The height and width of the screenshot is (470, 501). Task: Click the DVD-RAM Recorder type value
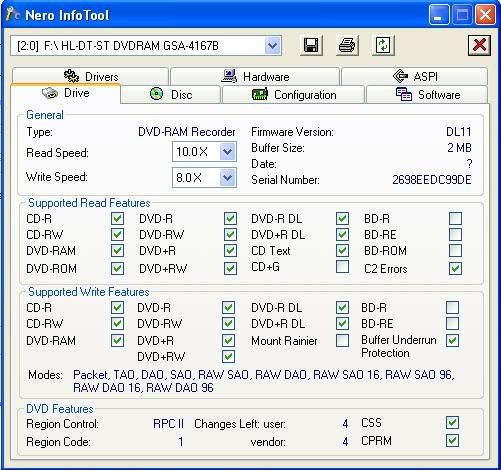(187, 132)
